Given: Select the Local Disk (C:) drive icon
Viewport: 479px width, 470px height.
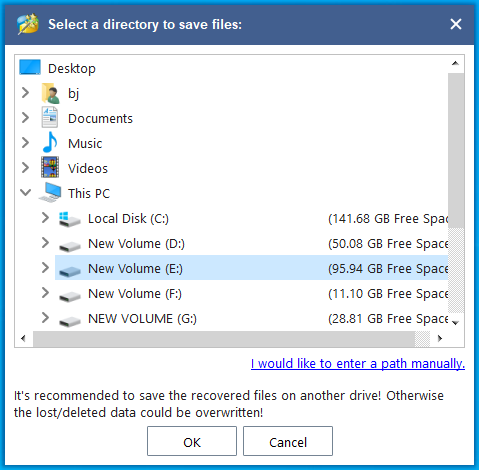Looking at the screenshot, I should click(x=69, y=219).
